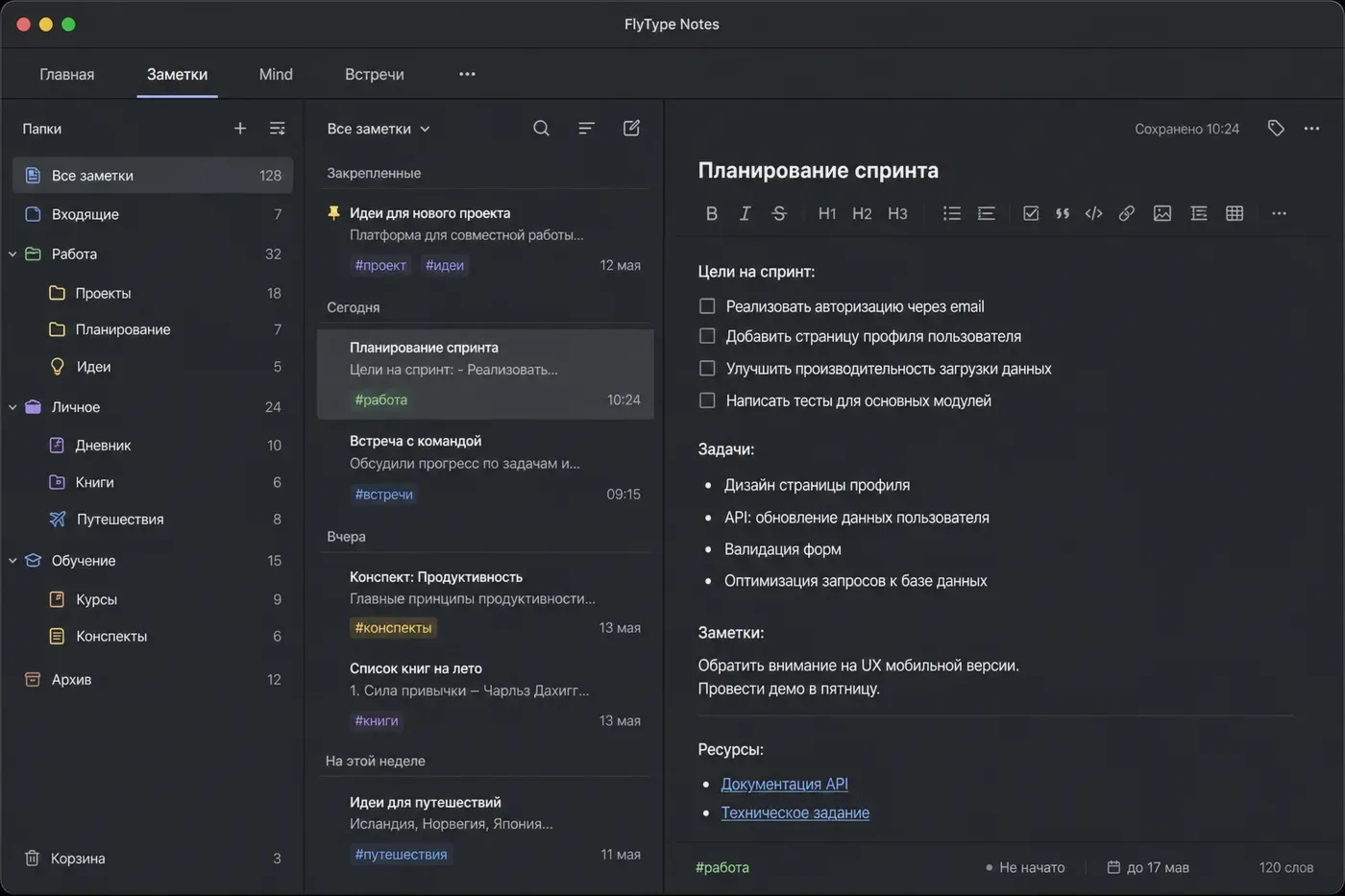This screenshot has height=896, width=1345.
Task: Open the sort notes options icon
Action: 586,128
